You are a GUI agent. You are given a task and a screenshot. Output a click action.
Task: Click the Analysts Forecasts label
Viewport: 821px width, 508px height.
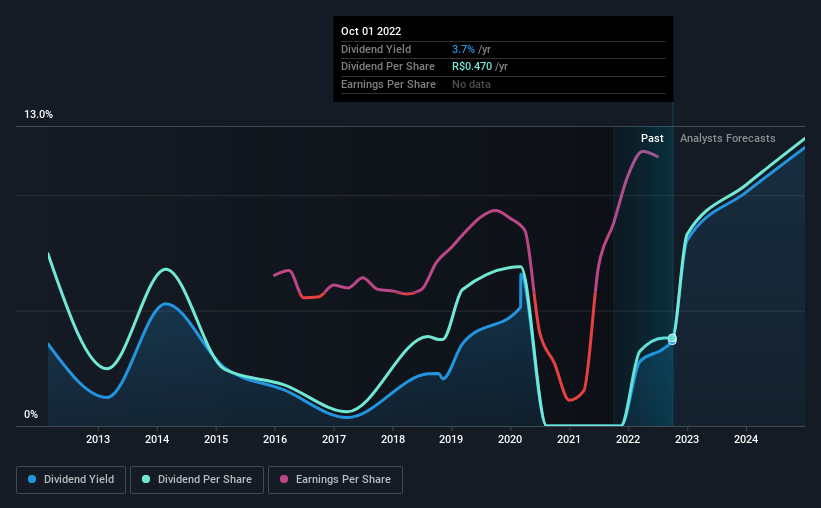click(727, 138)
